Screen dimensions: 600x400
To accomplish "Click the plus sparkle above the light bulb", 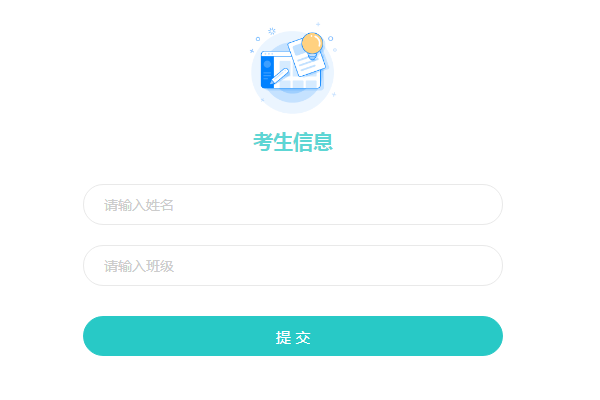I will pos(318,24).
